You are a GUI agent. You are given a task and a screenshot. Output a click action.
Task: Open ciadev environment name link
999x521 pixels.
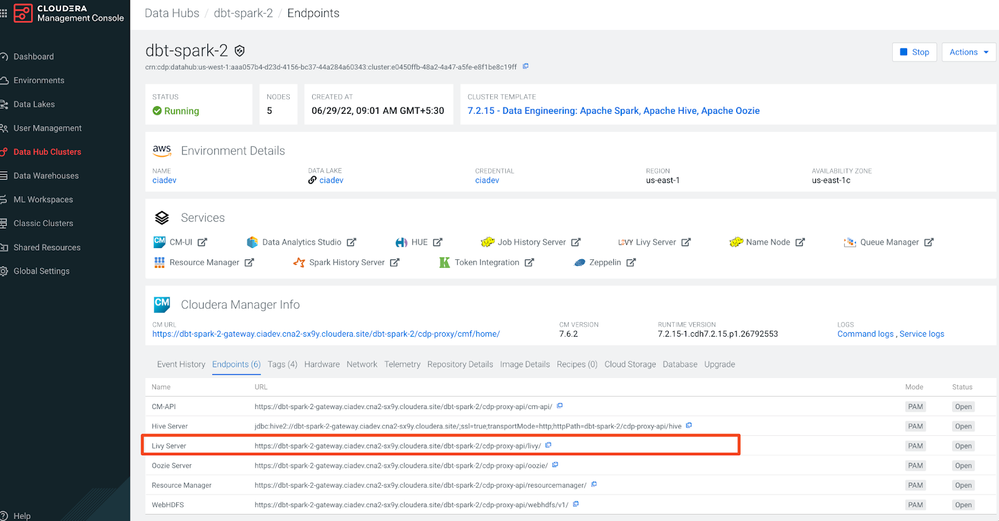pos(164,180)
